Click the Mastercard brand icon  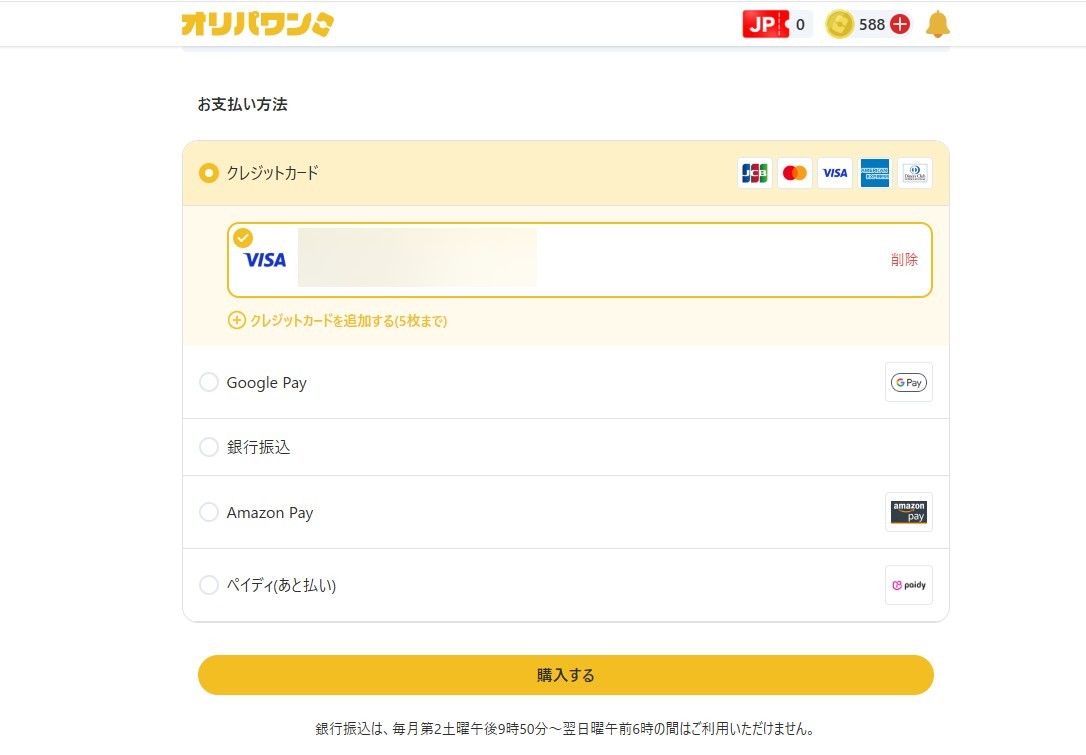[795, 173]
